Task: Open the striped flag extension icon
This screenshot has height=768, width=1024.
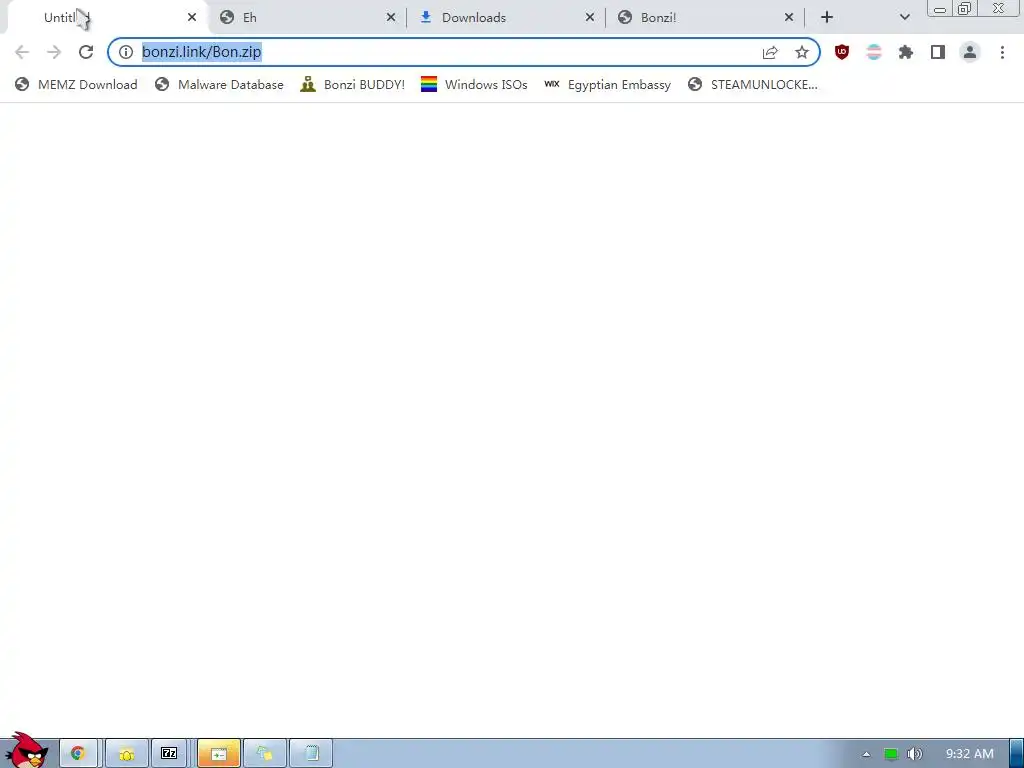Action: 874,52
